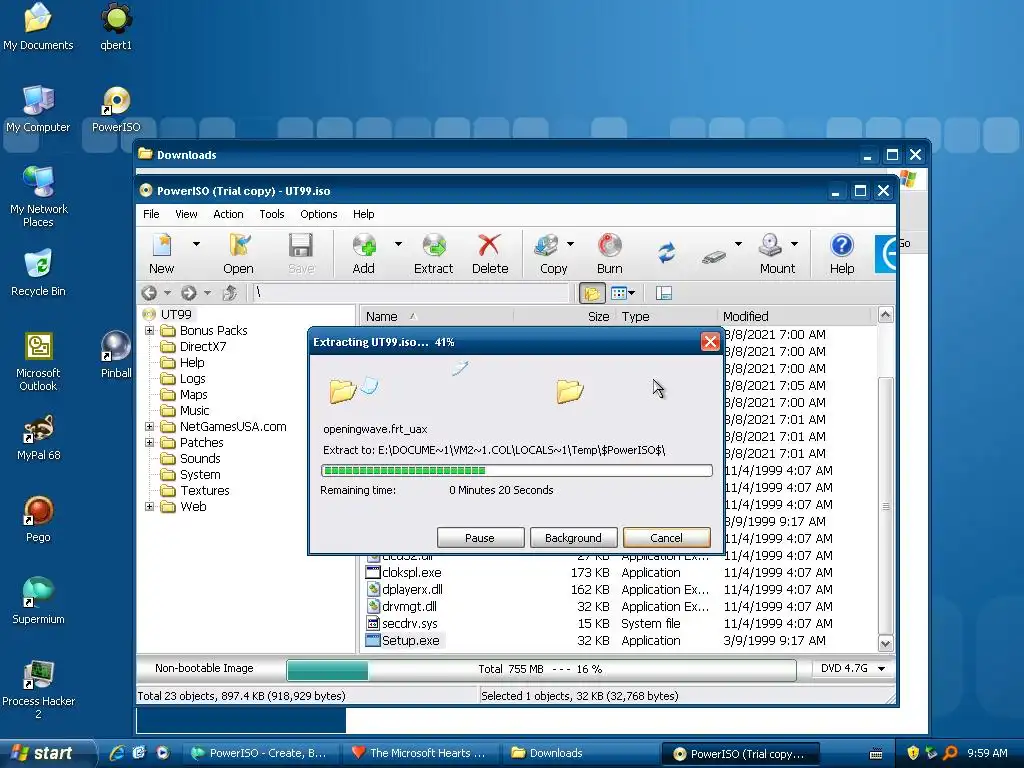Switch to Microsoft Hearts taskbar button

(x=420, y=753)
